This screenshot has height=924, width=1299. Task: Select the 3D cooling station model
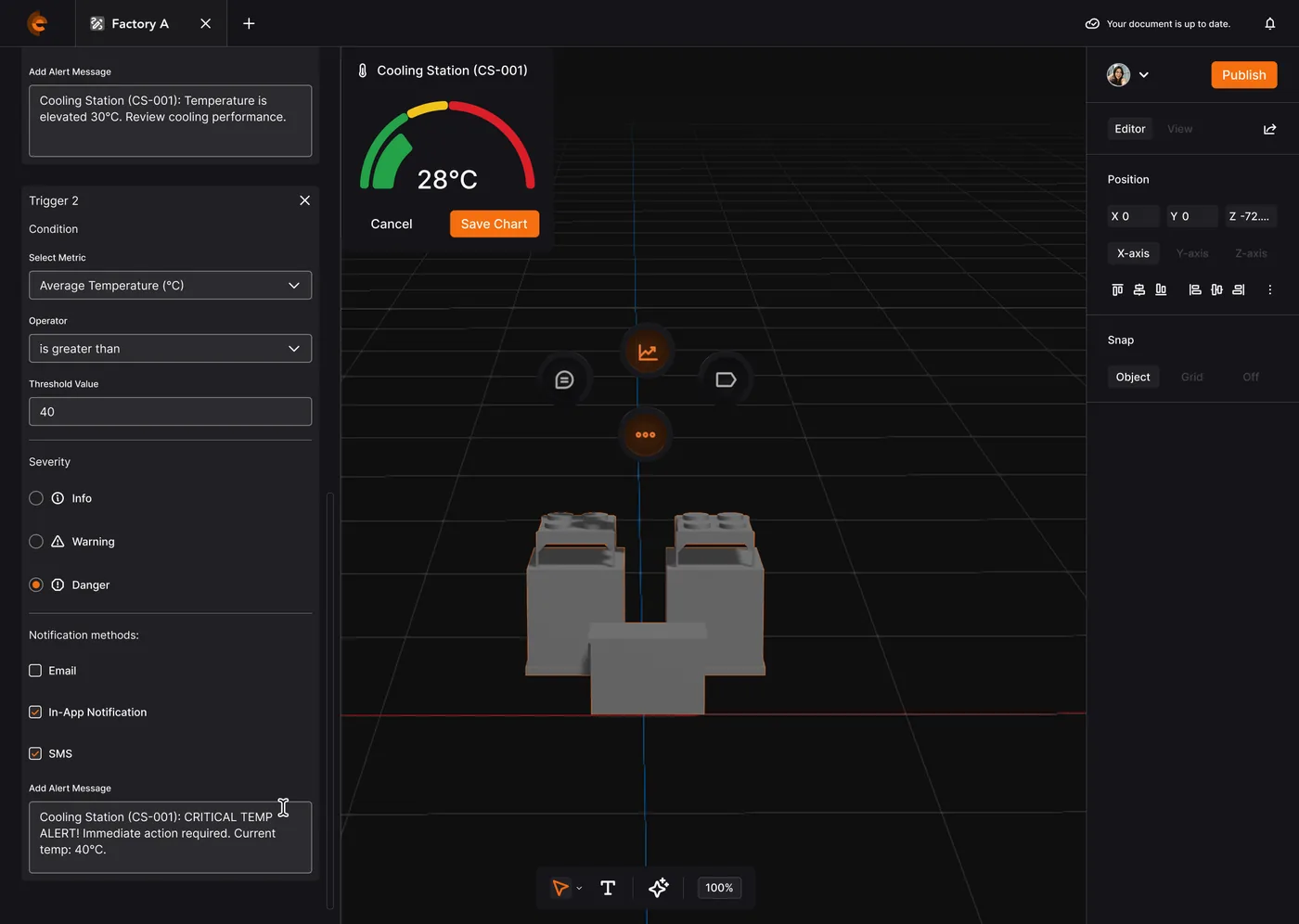coord(645,612)
